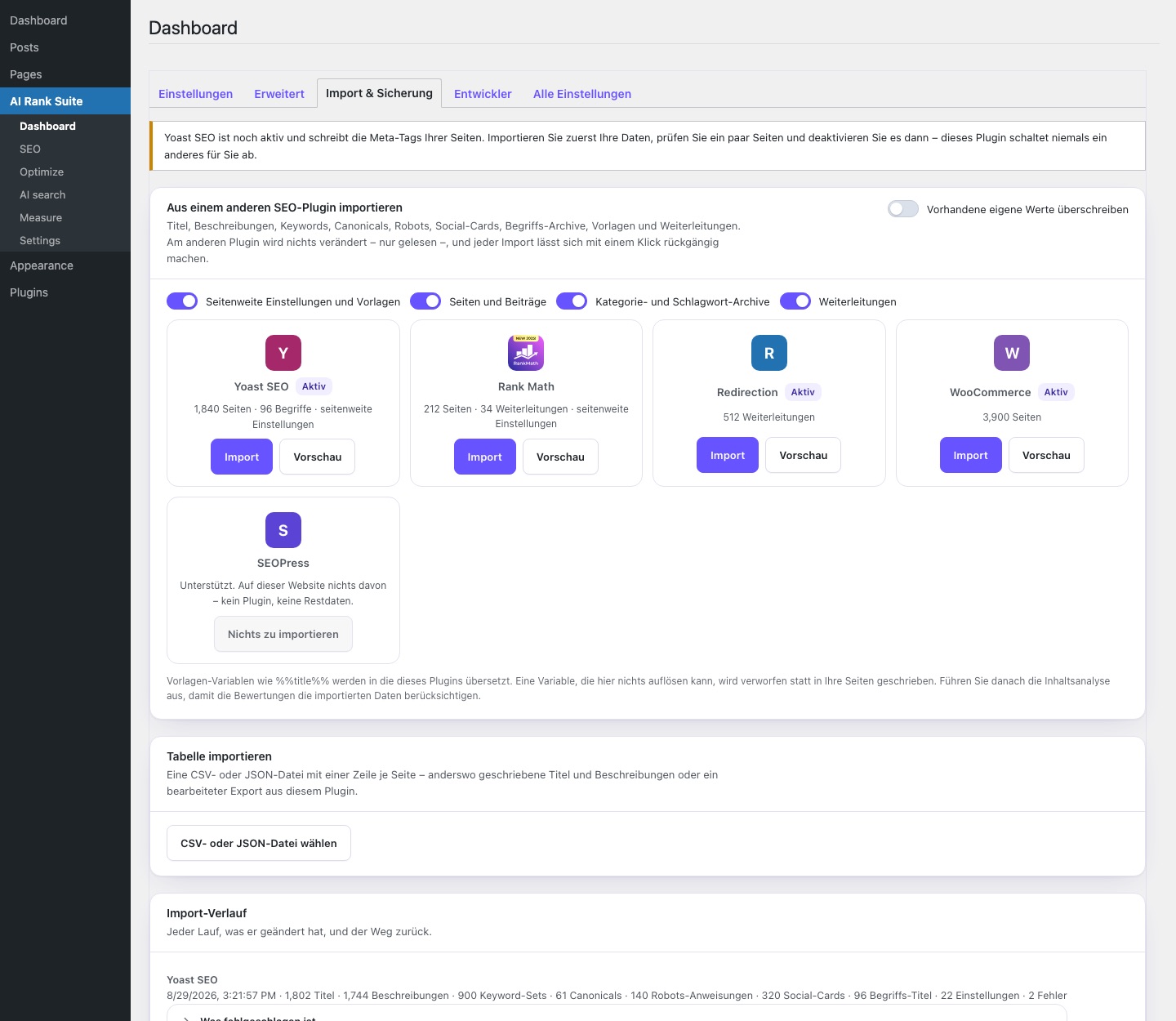
Task: Import data from WooCommerce
Action: 971,455
